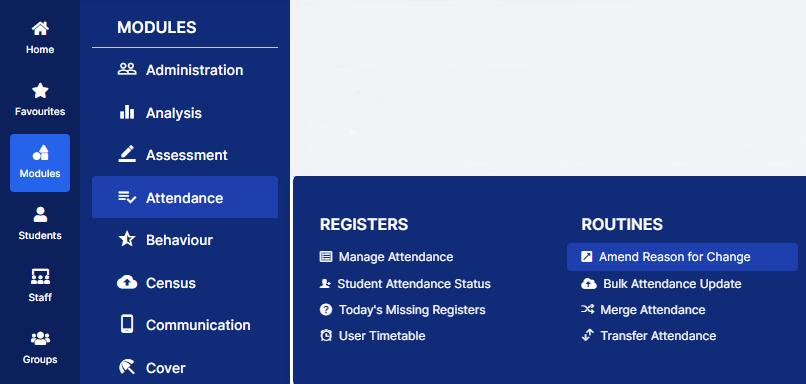Click the Analysis bar chart icon

coord(127,112)
